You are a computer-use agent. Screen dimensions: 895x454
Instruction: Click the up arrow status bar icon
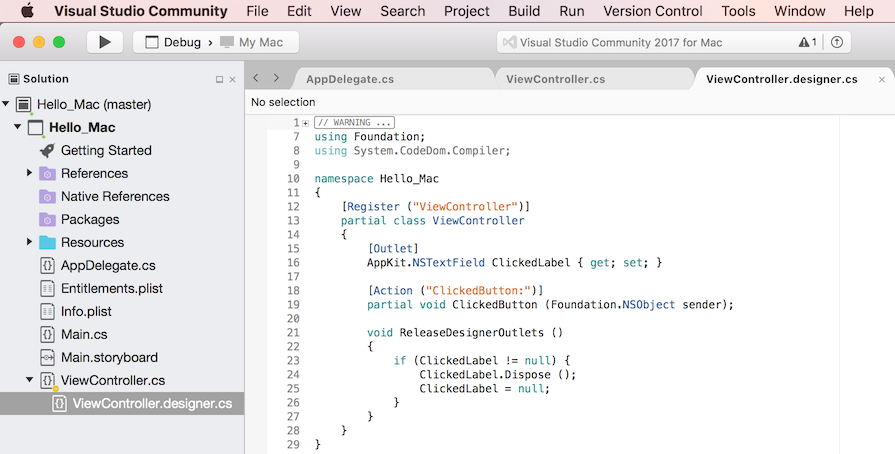click(x=837, y=43)
